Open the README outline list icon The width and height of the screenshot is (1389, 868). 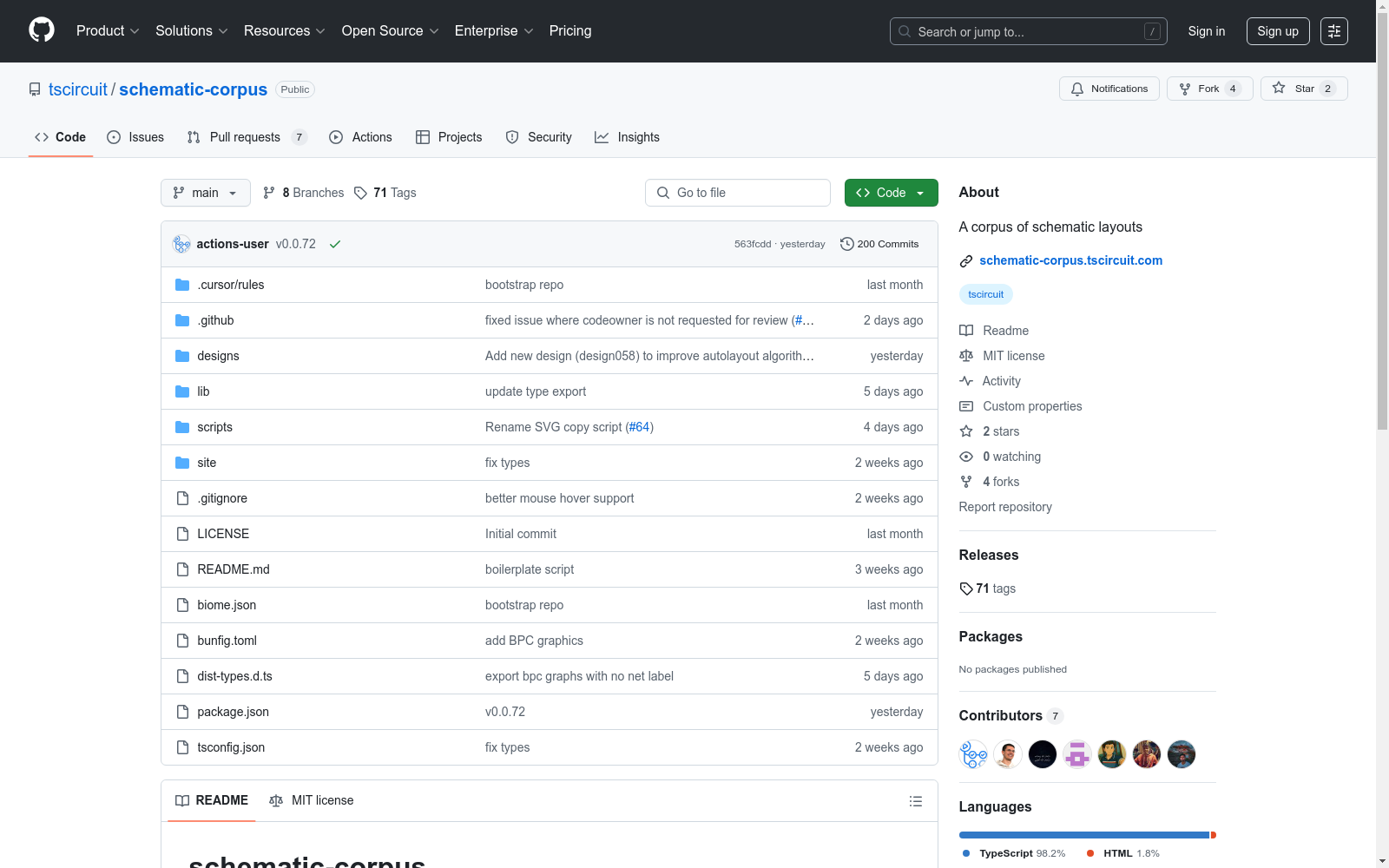[916, 801]
